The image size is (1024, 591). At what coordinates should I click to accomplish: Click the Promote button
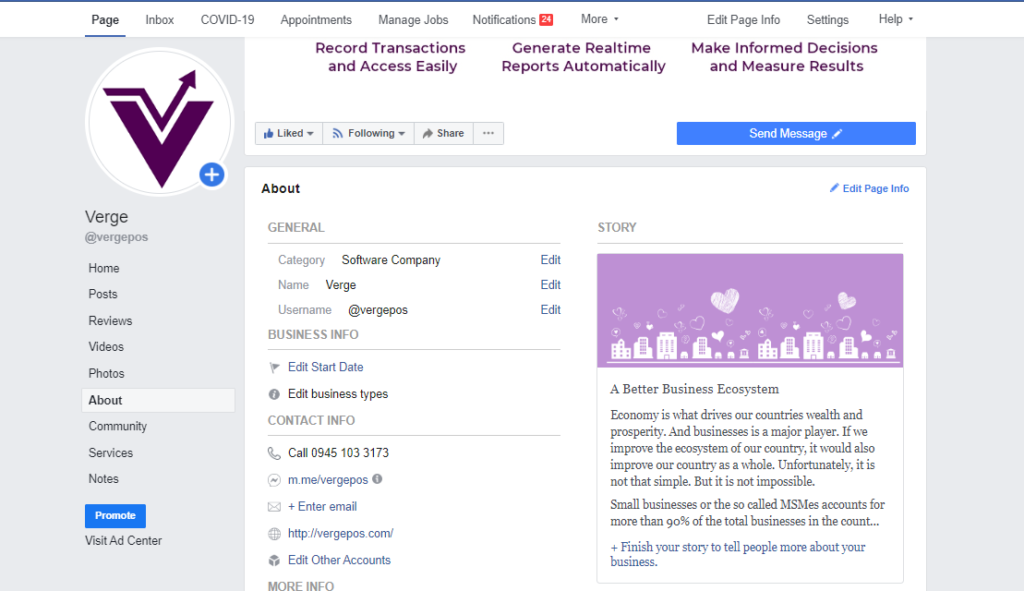coord(115,516)
